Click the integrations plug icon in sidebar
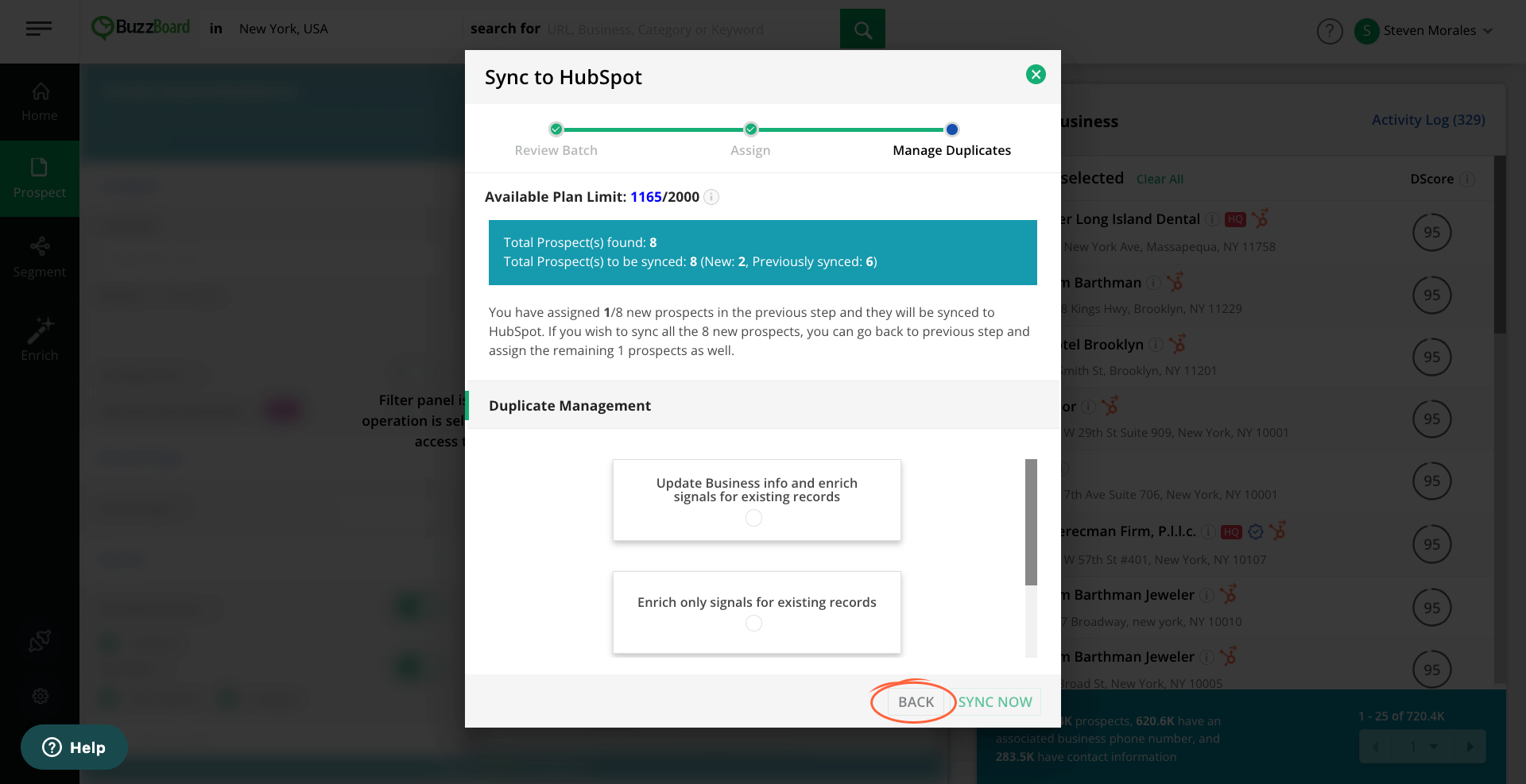 40,640
